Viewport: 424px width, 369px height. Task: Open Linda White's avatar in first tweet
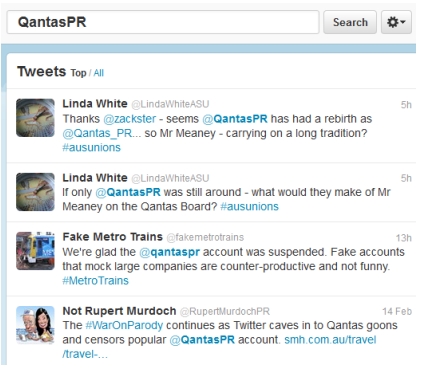35,118
